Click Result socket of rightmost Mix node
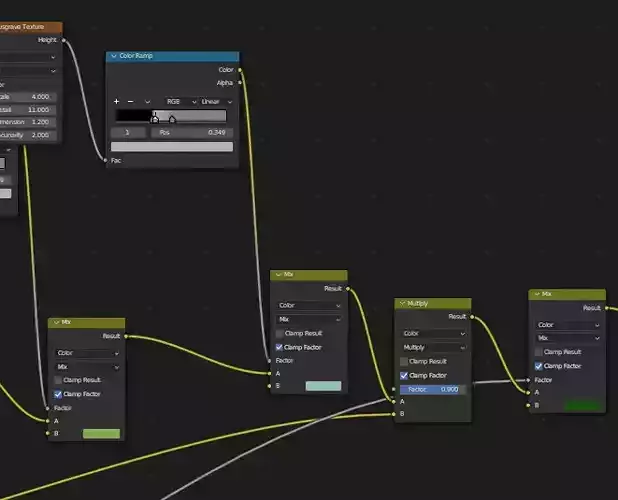 coord(607,308)
